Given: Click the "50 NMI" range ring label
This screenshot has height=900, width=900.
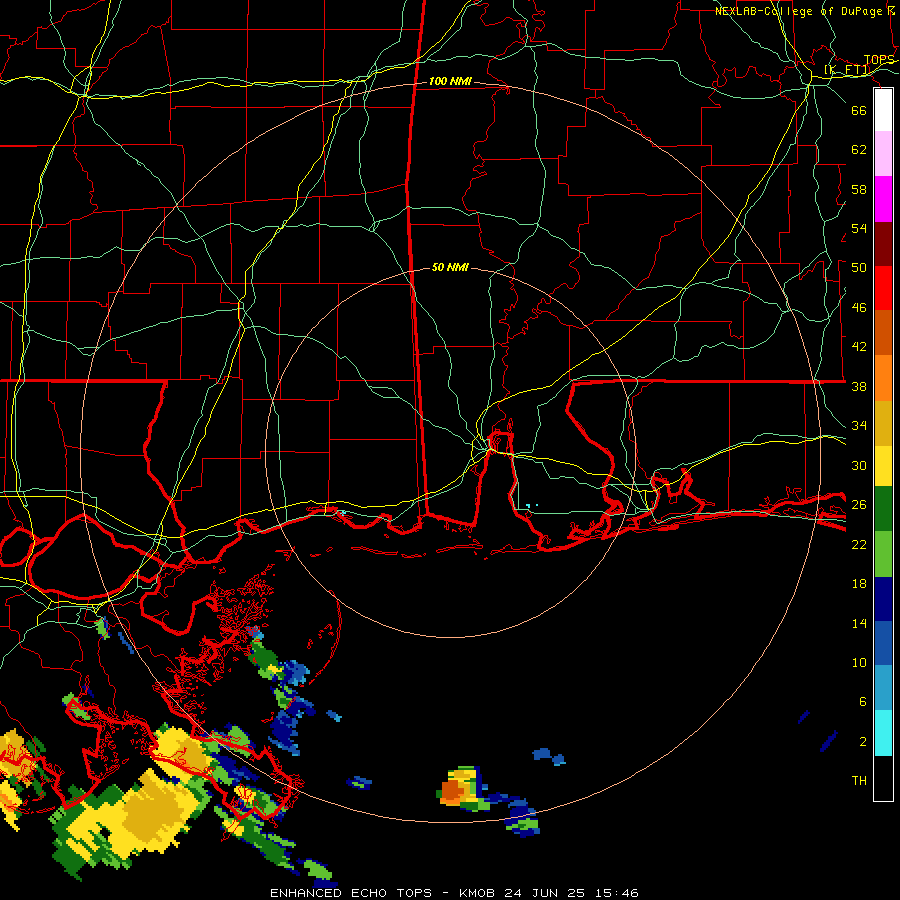Looking at the screenshot, I should click(450, 267).
